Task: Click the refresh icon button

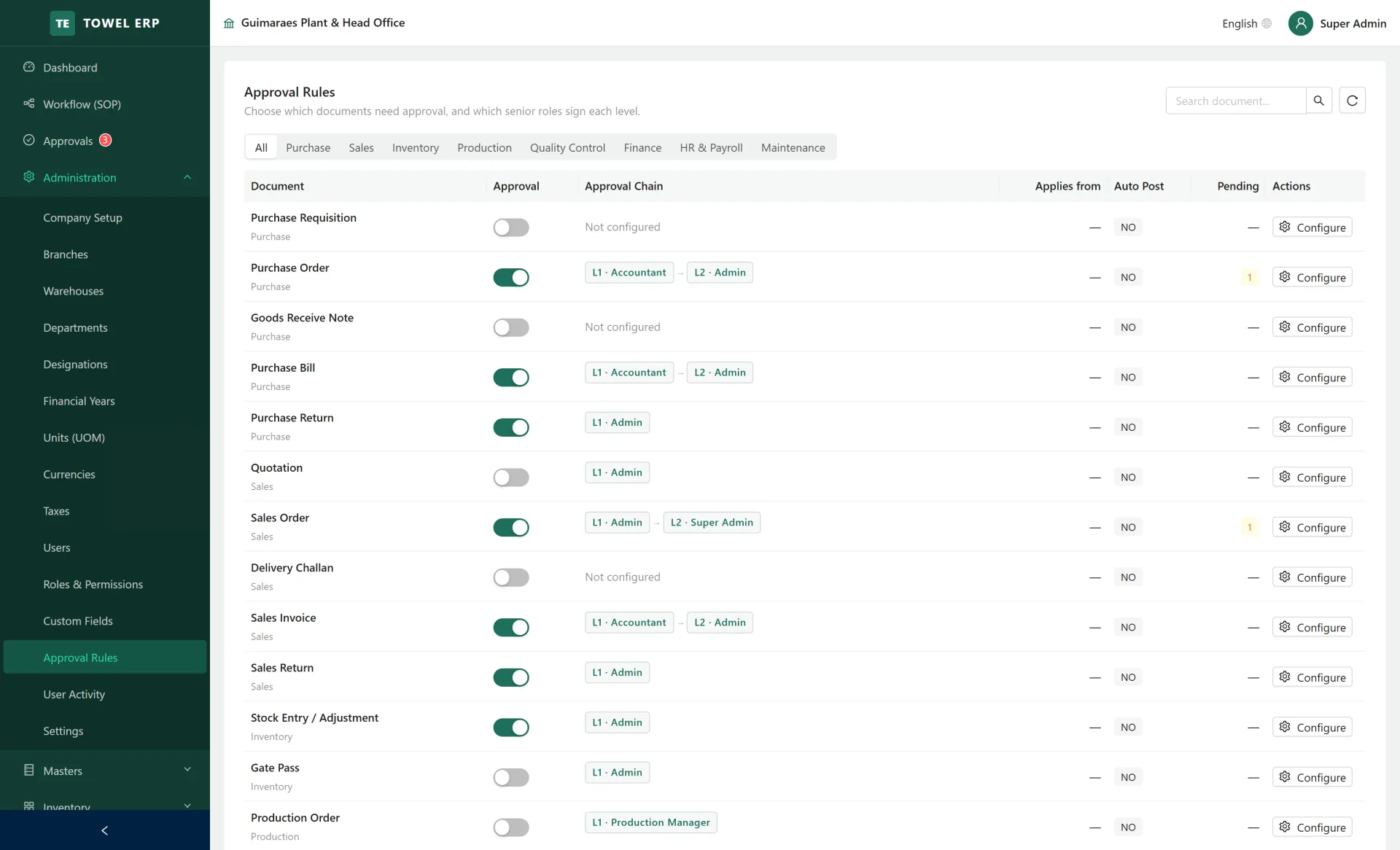Action: 1352,101
